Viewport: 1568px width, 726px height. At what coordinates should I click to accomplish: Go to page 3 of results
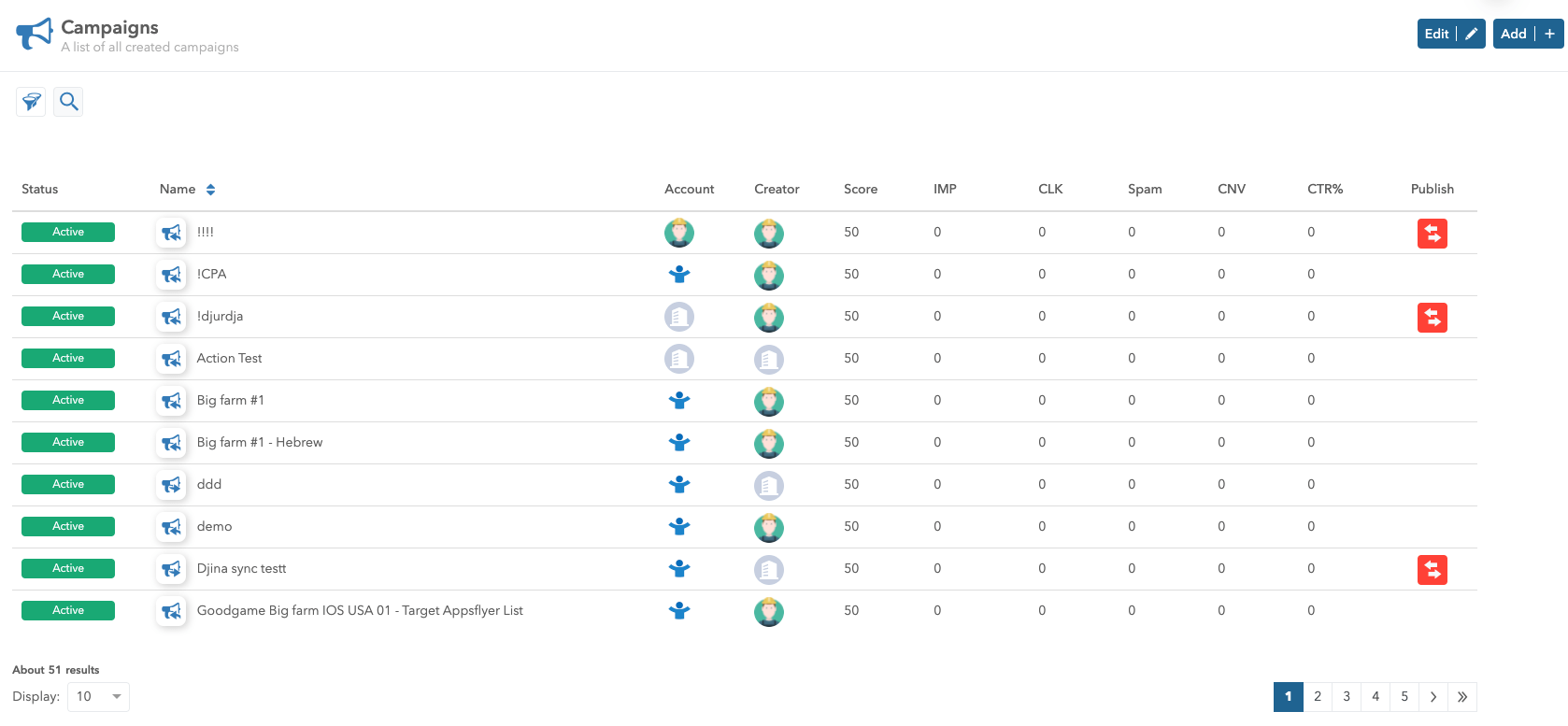pos(1346,697)
